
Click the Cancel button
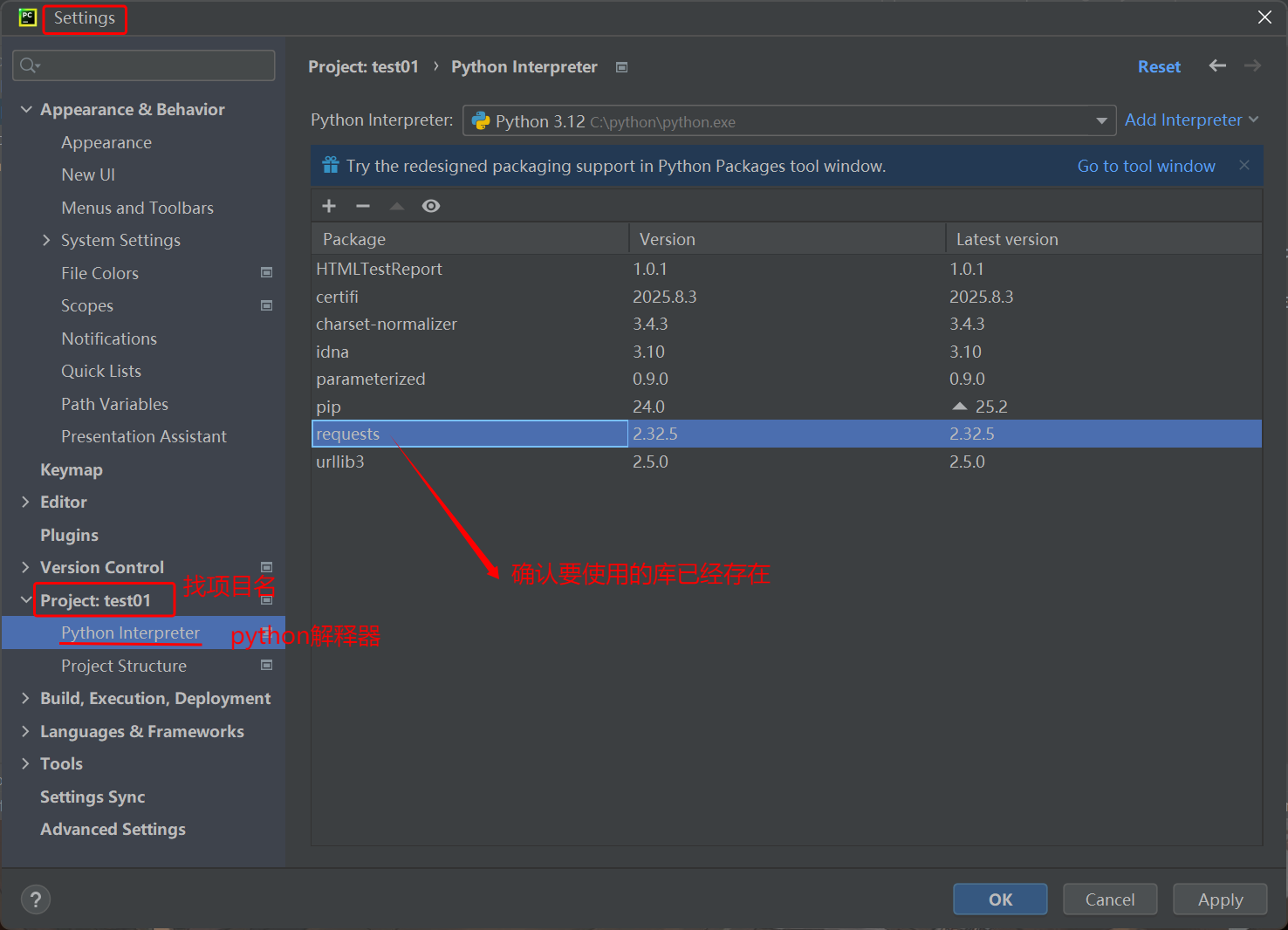[x=1110, y=899]
